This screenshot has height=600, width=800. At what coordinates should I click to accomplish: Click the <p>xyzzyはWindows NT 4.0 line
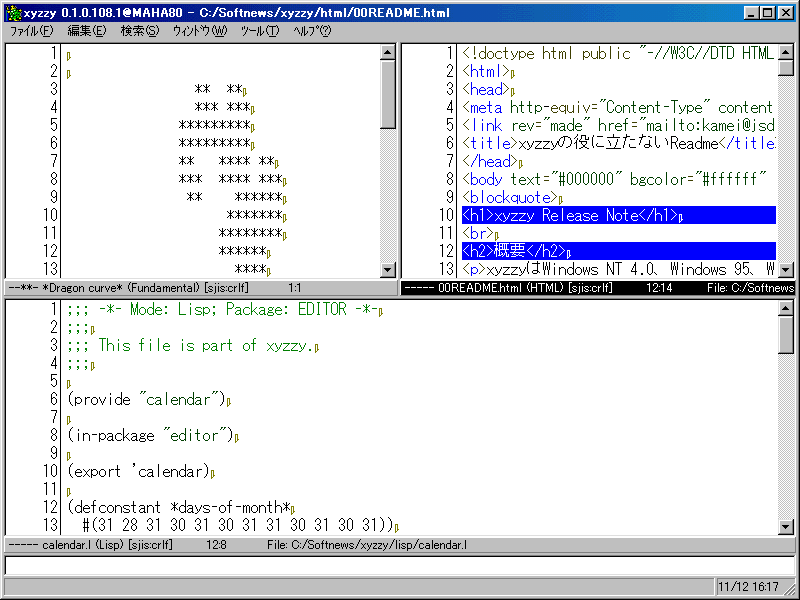[619, 269]
